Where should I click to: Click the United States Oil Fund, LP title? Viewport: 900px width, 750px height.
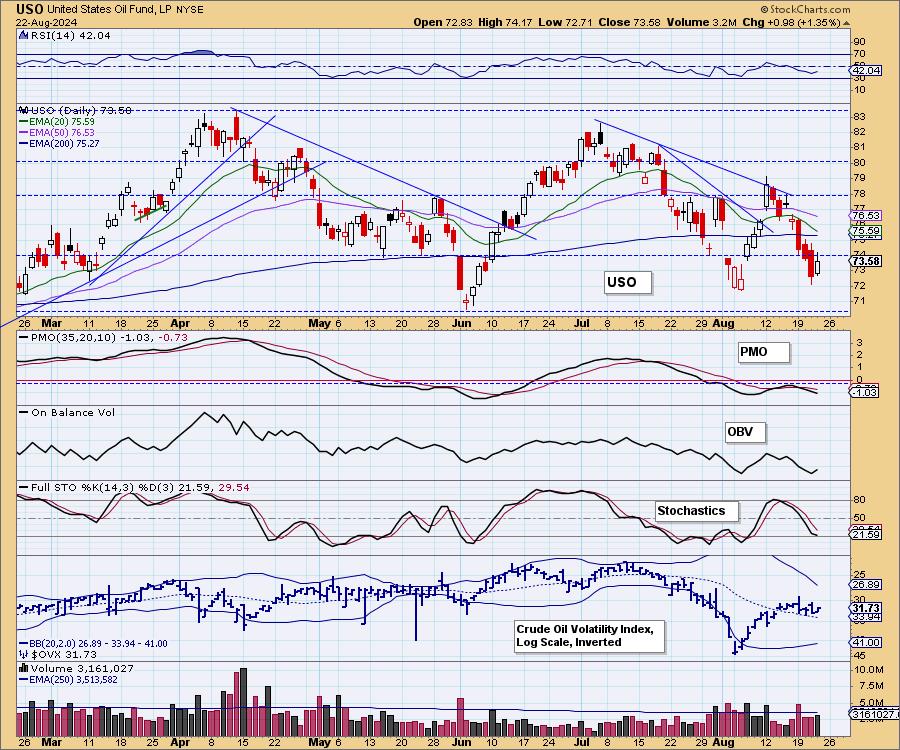pos(108,10)
